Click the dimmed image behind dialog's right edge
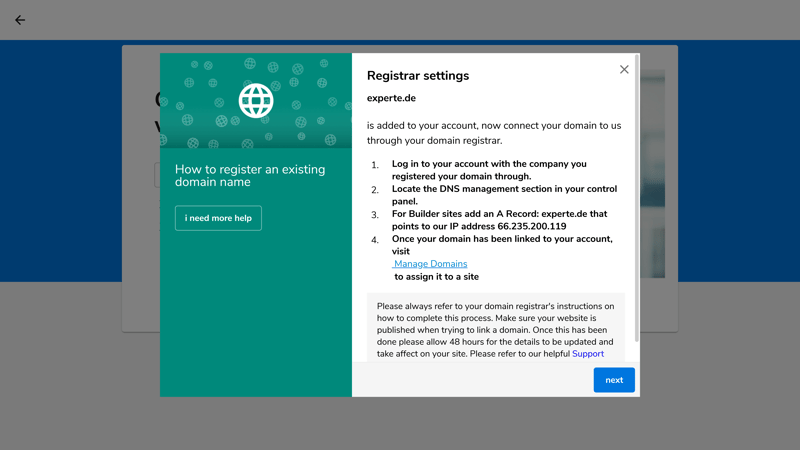The height and width of the screenshot is (450, 800). coord(653,173)
